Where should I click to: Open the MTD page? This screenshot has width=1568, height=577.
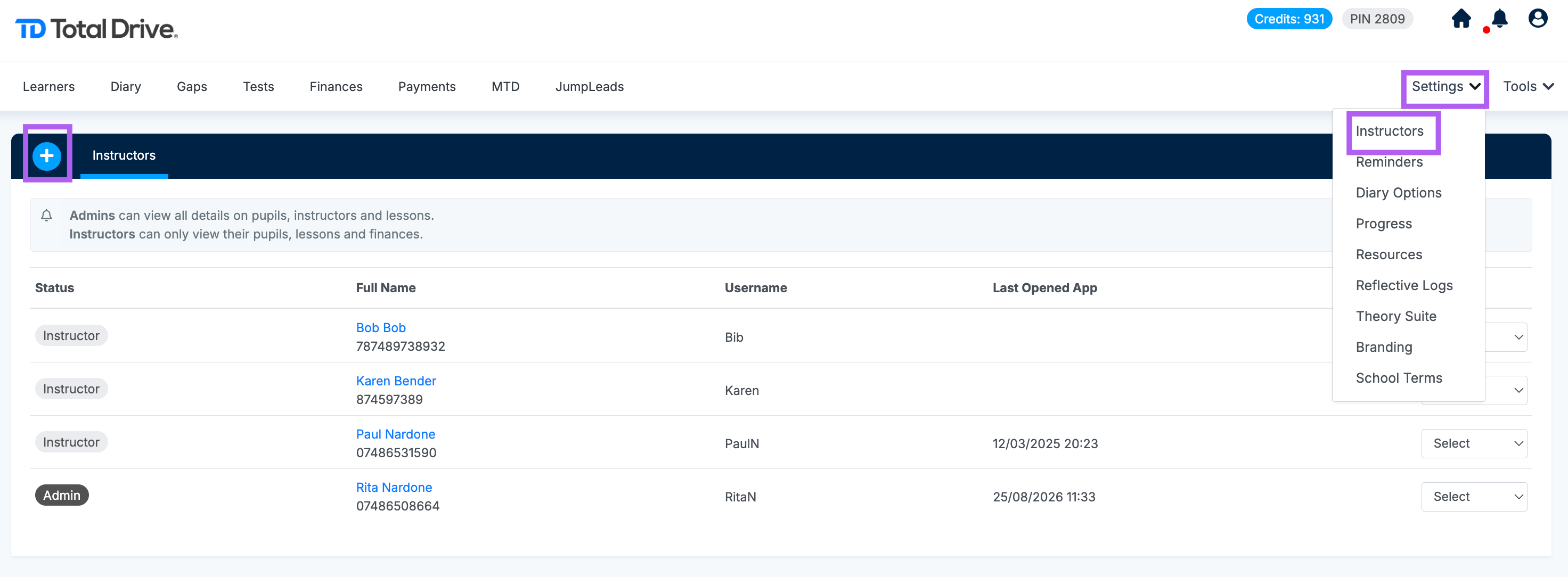coord(505,86)
